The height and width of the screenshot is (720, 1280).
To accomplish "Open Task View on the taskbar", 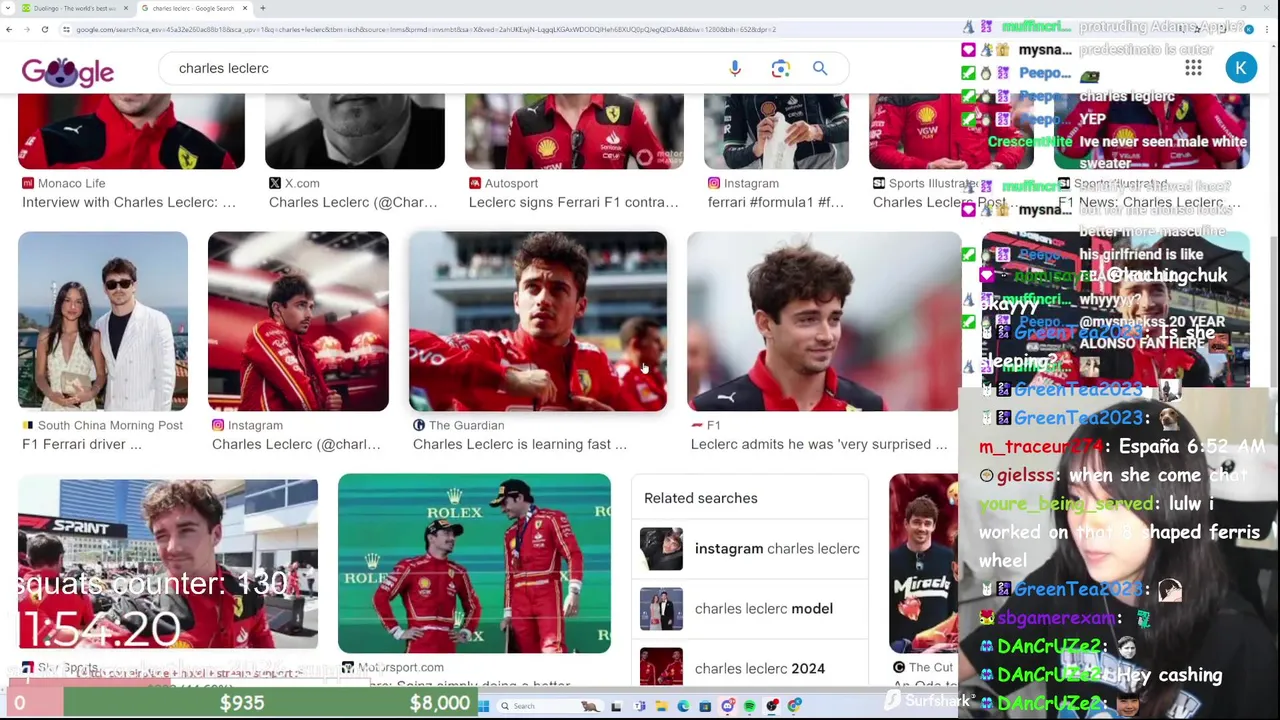I will tap(616, 706).
